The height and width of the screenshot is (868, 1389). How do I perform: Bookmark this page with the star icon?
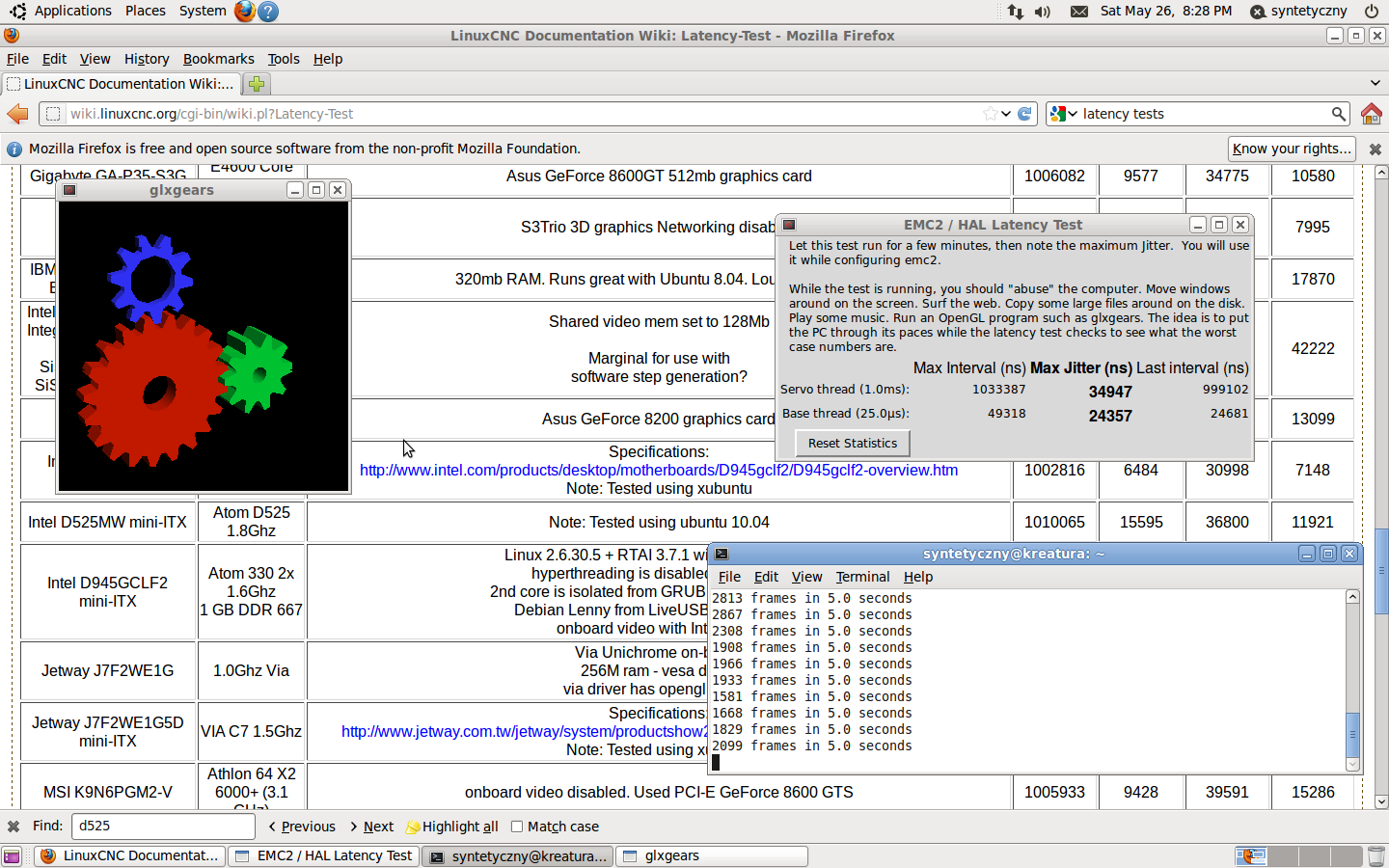990,114
